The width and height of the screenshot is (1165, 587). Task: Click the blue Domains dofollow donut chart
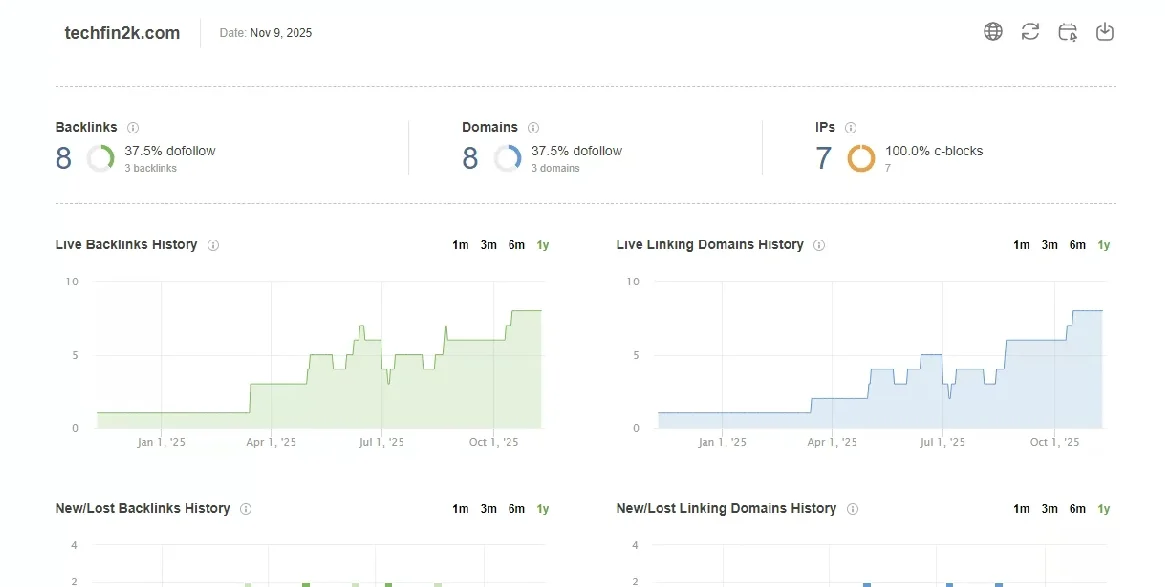[507, 158]
